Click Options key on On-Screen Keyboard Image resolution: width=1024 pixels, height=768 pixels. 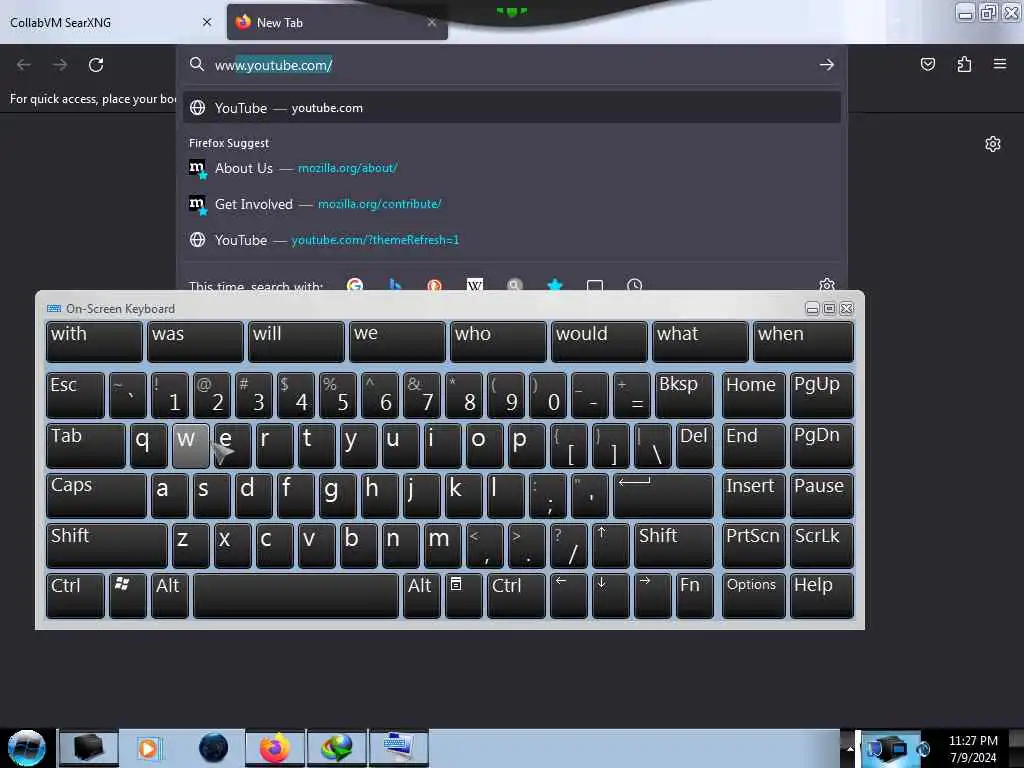click(x=754, y=595)
